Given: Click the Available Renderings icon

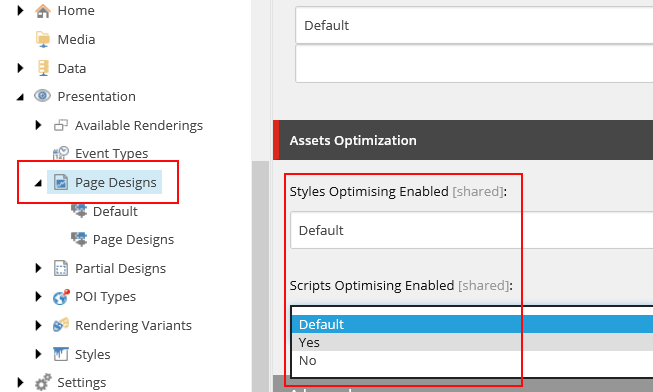Looking at the screenshot, I should coord(61,125).
